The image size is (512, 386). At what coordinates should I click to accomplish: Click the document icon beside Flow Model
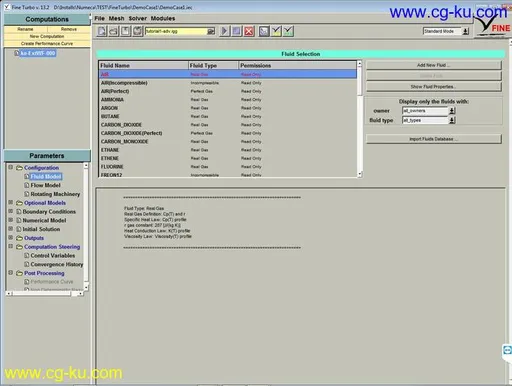27,185
